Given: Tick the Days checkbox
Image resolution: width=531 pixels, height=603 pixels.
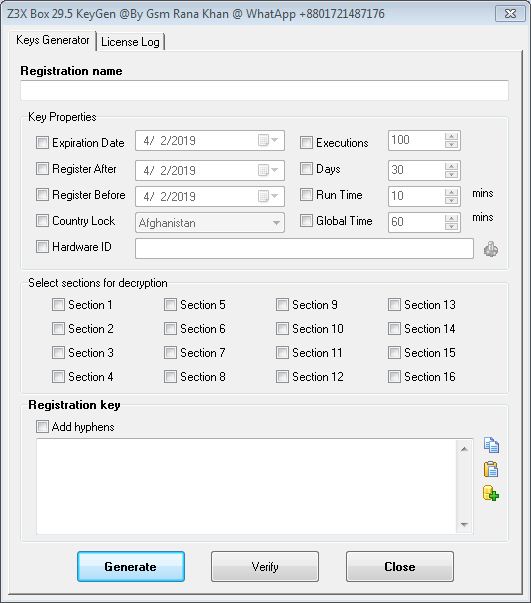Looking at the screenshot, I should coord(306,168).
